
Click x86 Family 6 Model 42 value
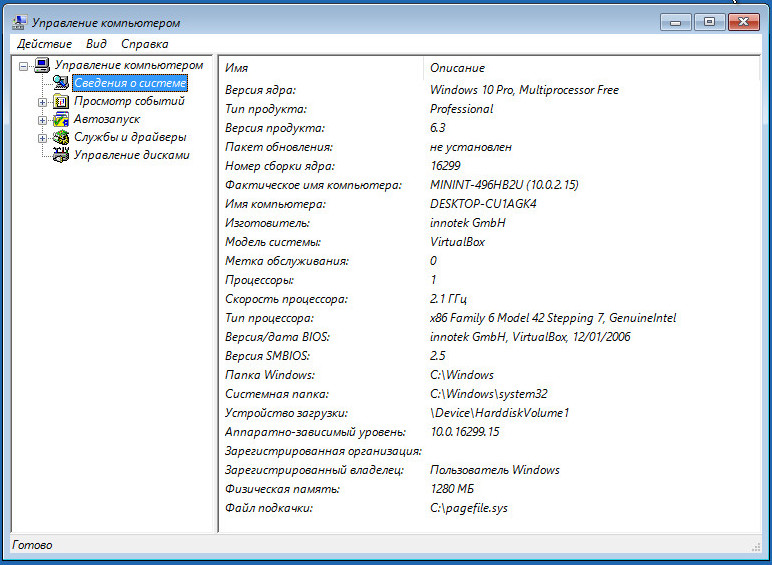tap(552, 318)
